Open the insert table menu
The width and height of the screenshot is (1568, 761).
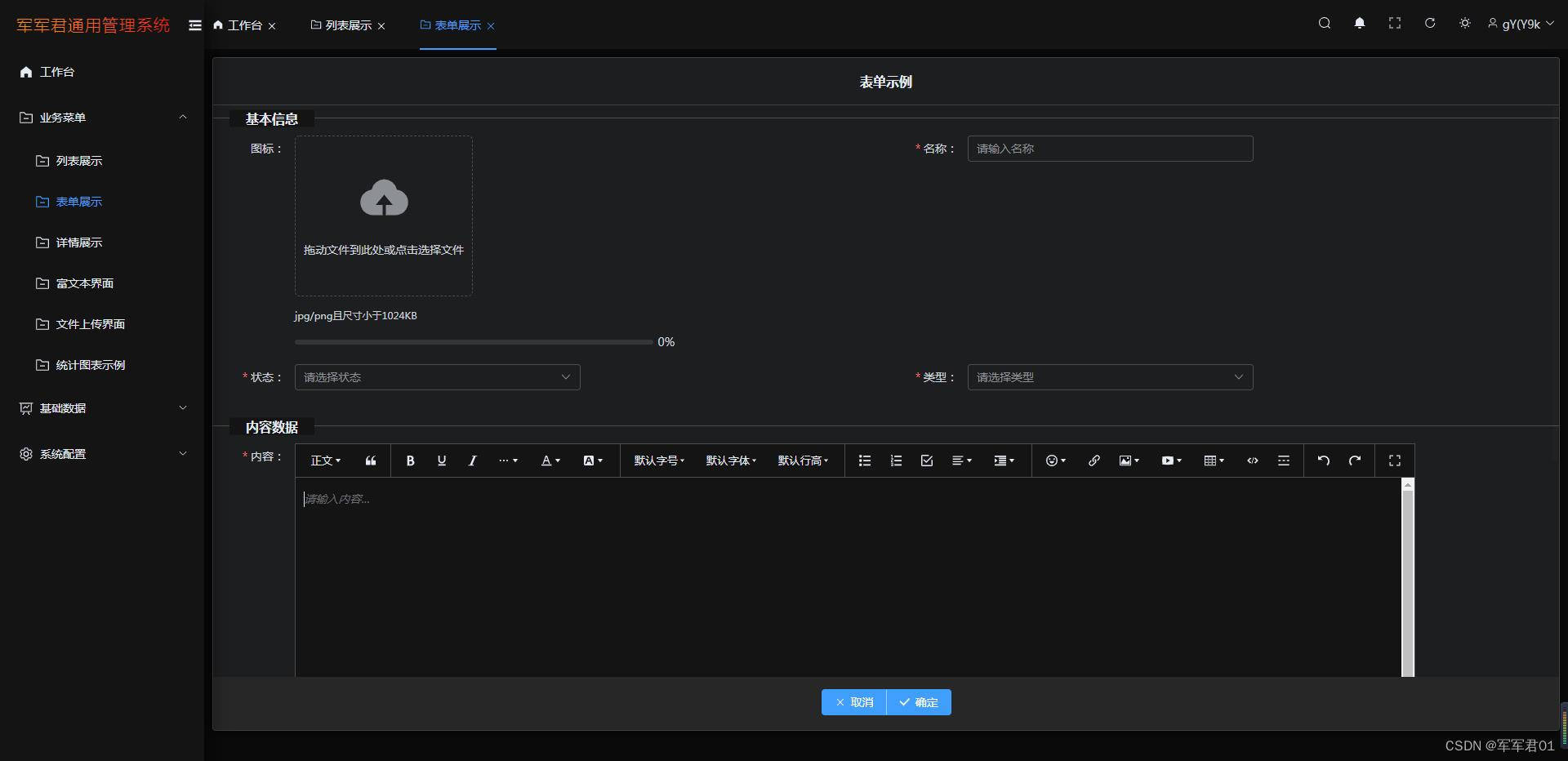[1214, 461]
